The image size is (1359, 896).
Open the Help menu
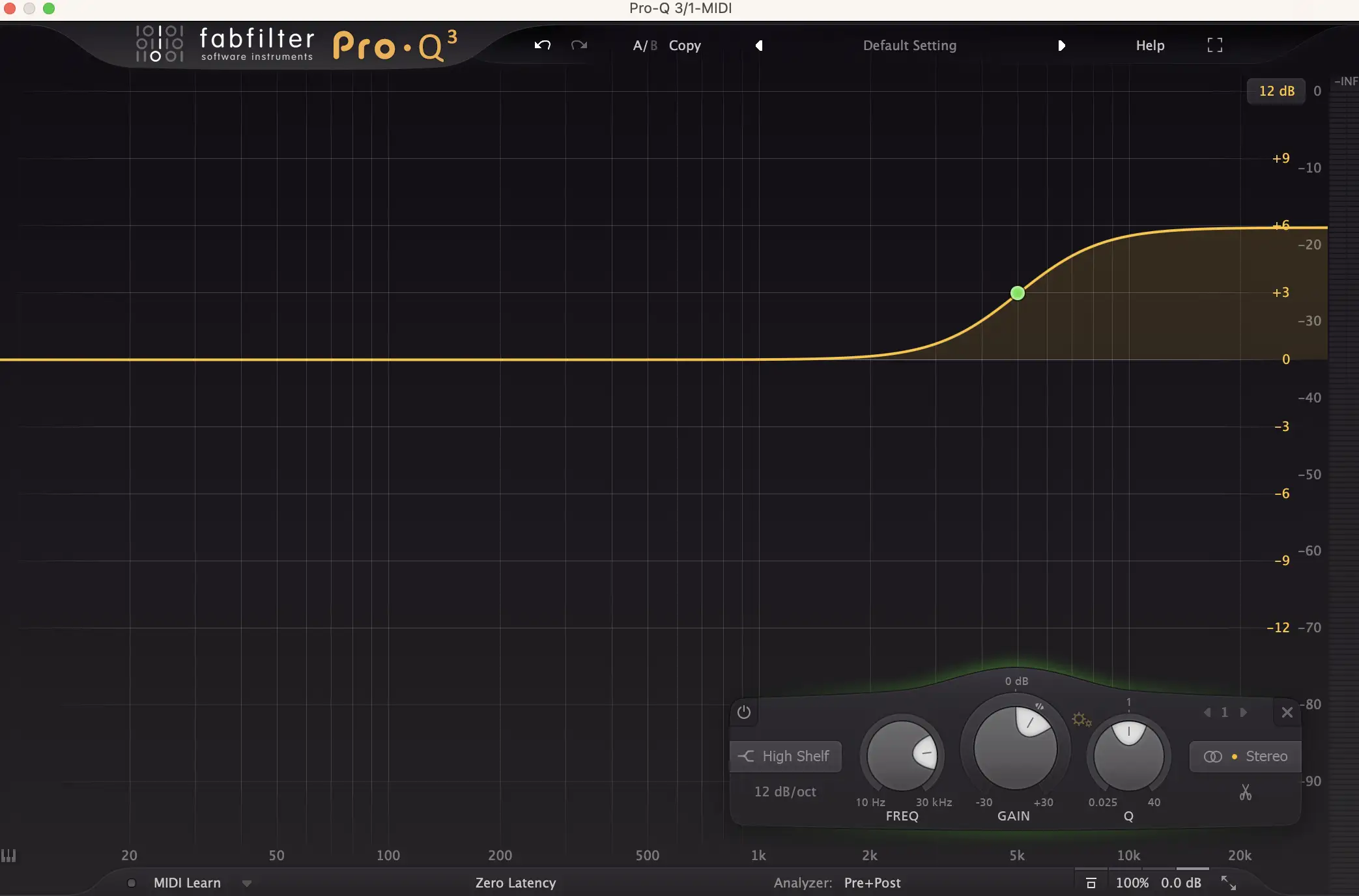(x=1149, y=46)
